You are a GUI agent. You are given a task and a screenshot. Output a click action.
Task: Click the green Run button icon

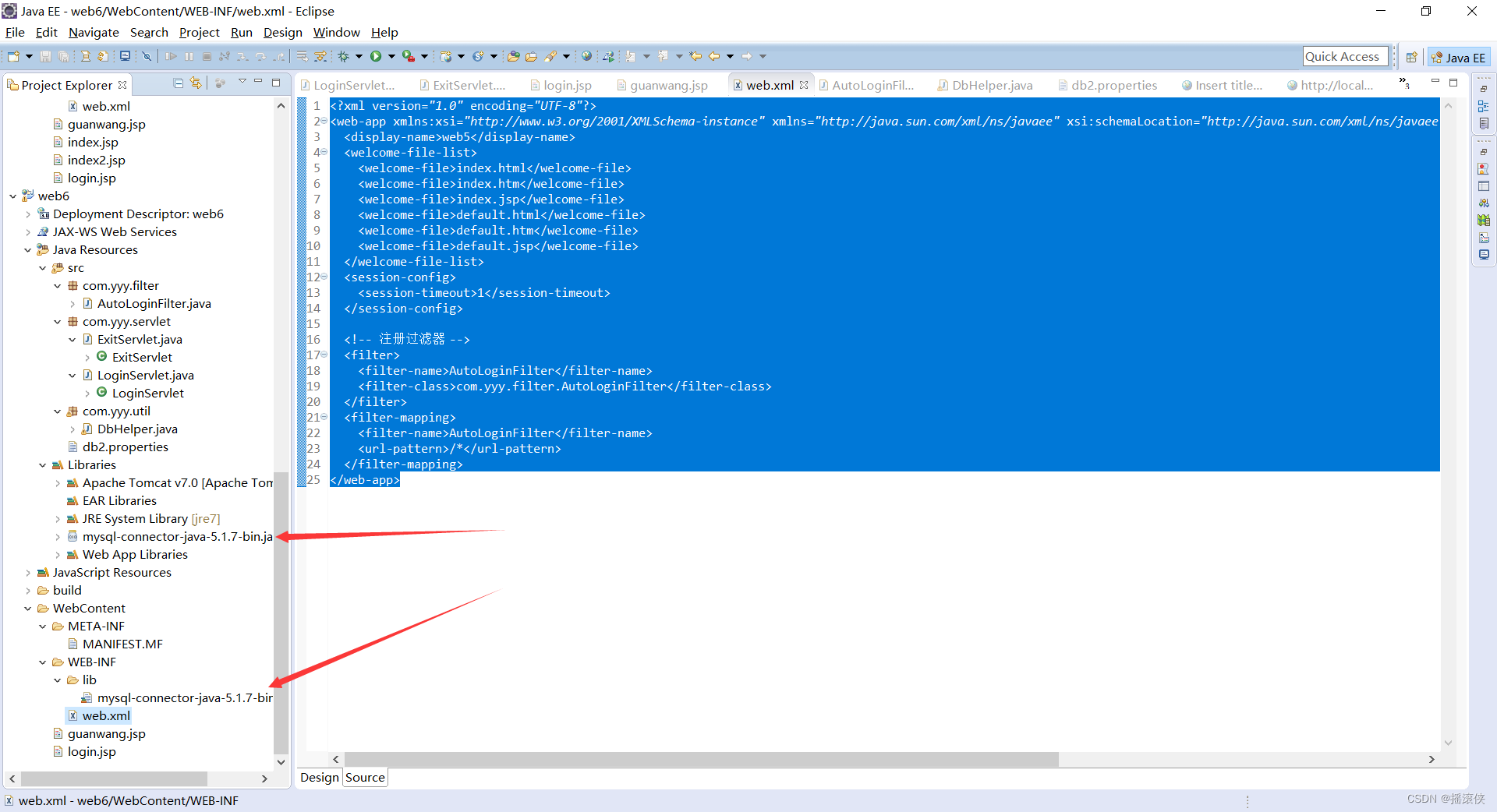pyautogui.click(x=376, y=56)
